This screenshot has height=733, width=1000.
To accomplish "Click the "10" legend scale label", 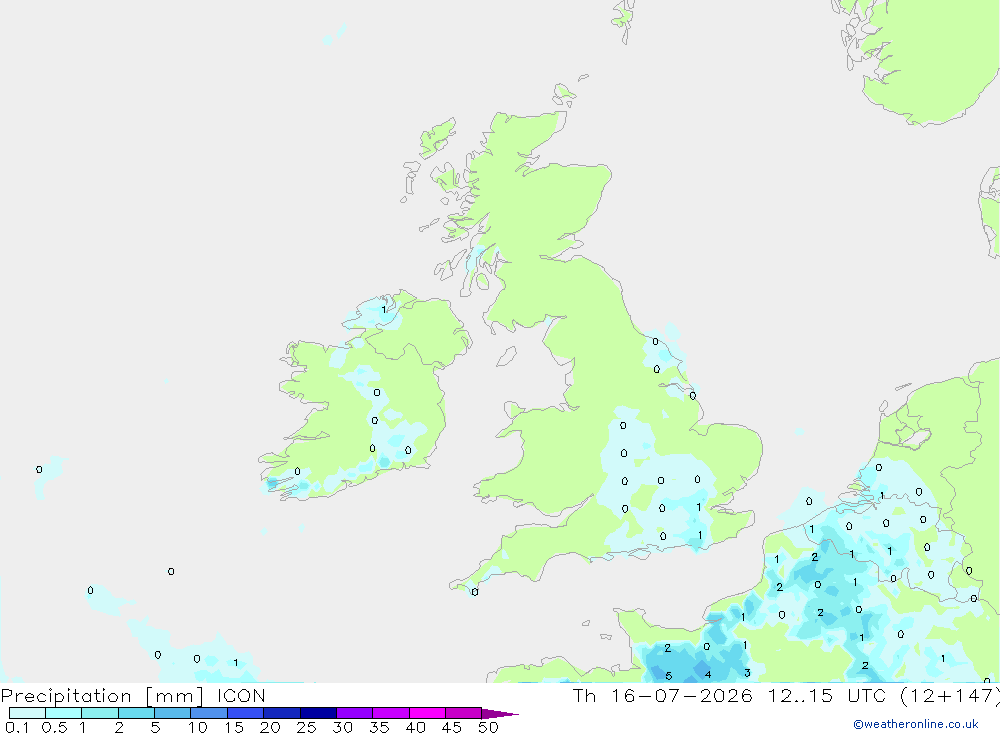I will pyautogui.click(x=198, y=727).
